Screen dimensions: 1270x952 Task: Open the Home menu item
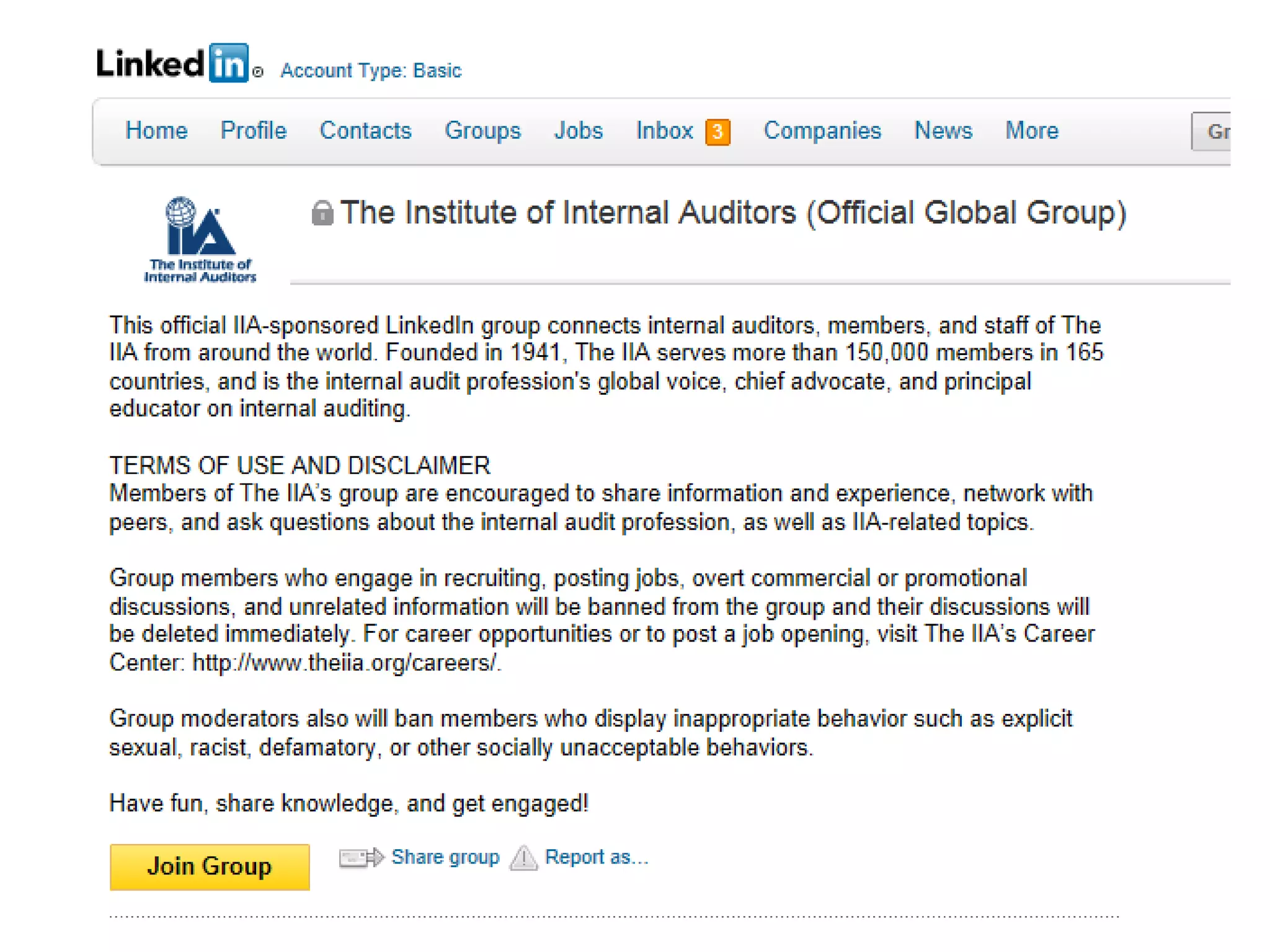156,131
